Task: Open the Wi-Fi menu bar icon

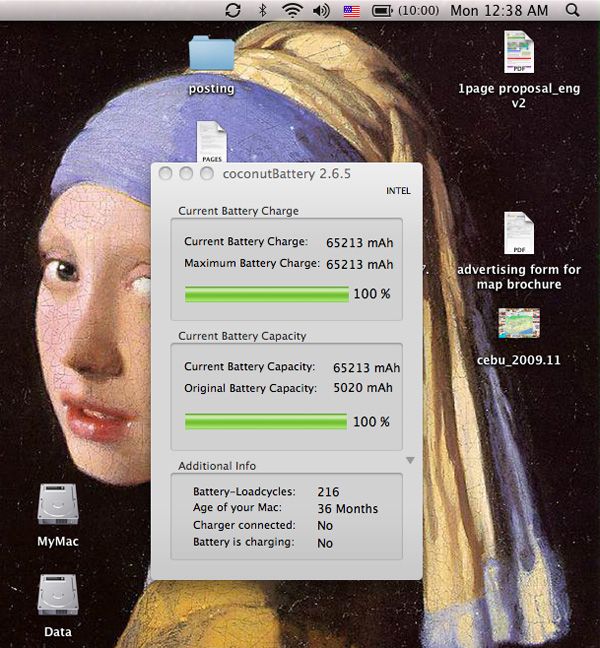Action: point(292,10)
